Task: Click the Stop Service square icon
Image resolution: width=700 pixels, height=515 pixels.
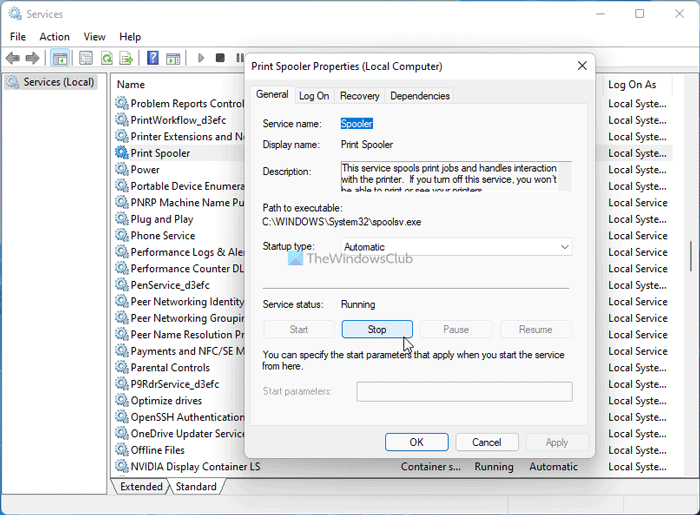Action: [x=220, y=58]
